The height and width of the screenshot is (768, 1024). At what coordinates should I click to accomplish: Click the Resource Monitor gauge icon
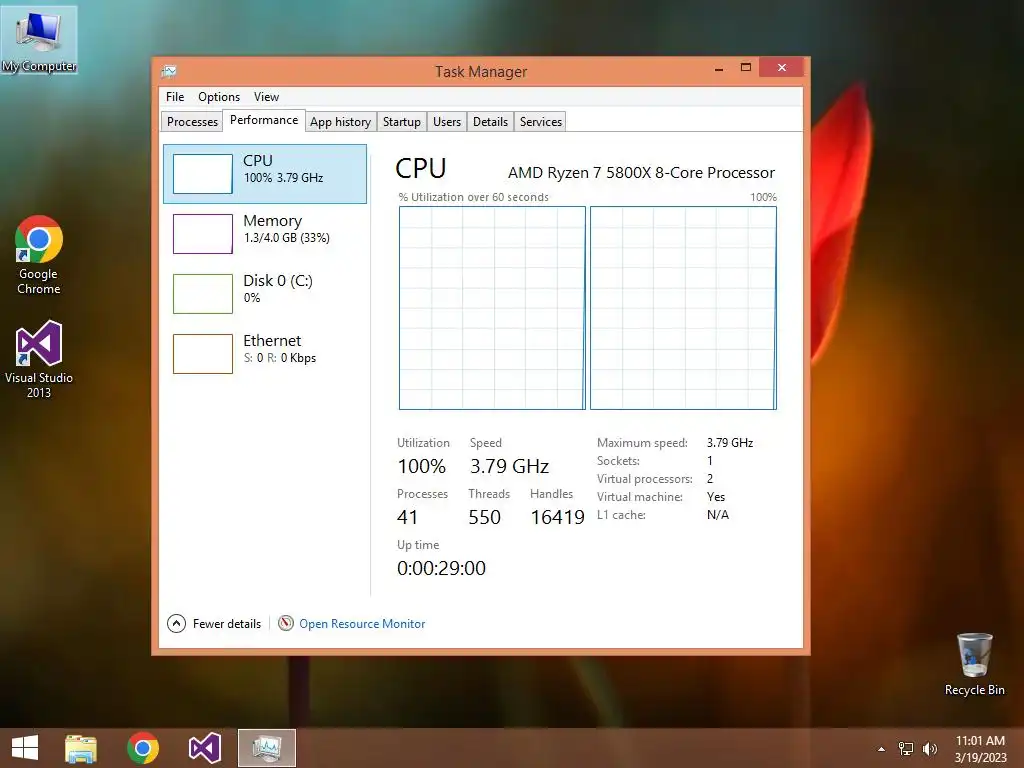coord(285,623)
